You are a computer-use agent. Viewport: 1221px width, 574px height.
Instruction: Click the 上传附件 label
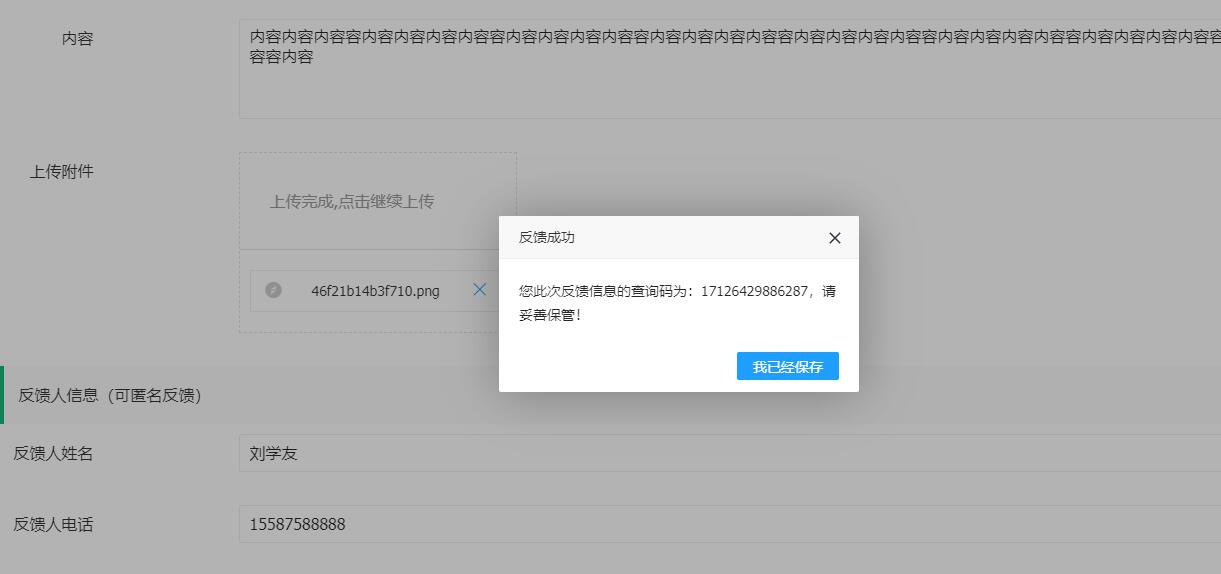point(61,172)
